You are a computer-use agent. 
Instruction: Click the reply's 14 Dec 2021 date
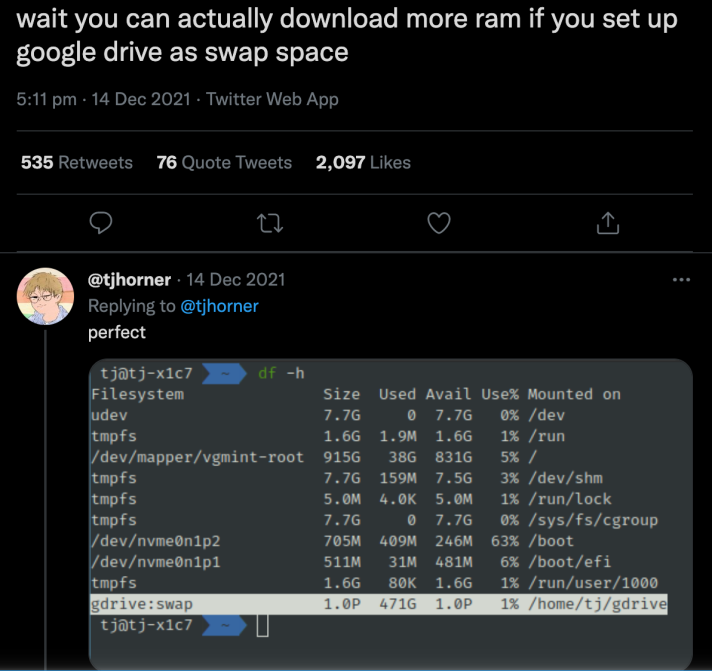coord(236,280)
